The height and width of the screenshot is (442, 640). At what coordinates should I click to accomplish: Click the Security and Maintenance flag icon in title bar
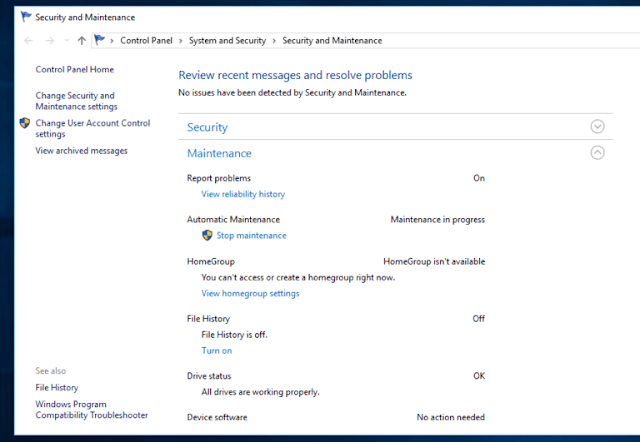(26, 17)
